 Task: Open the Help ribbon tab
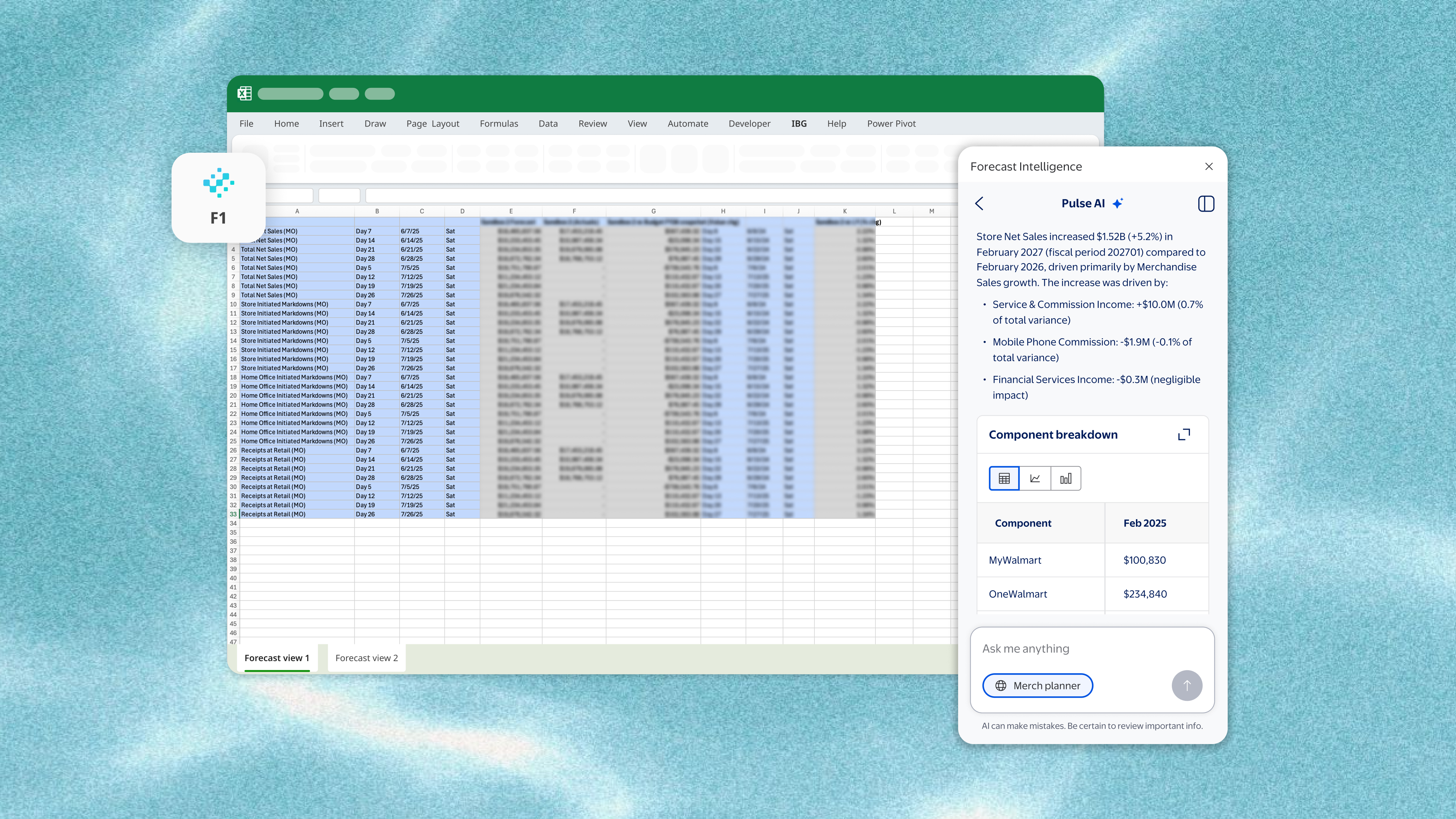(836, 123)
